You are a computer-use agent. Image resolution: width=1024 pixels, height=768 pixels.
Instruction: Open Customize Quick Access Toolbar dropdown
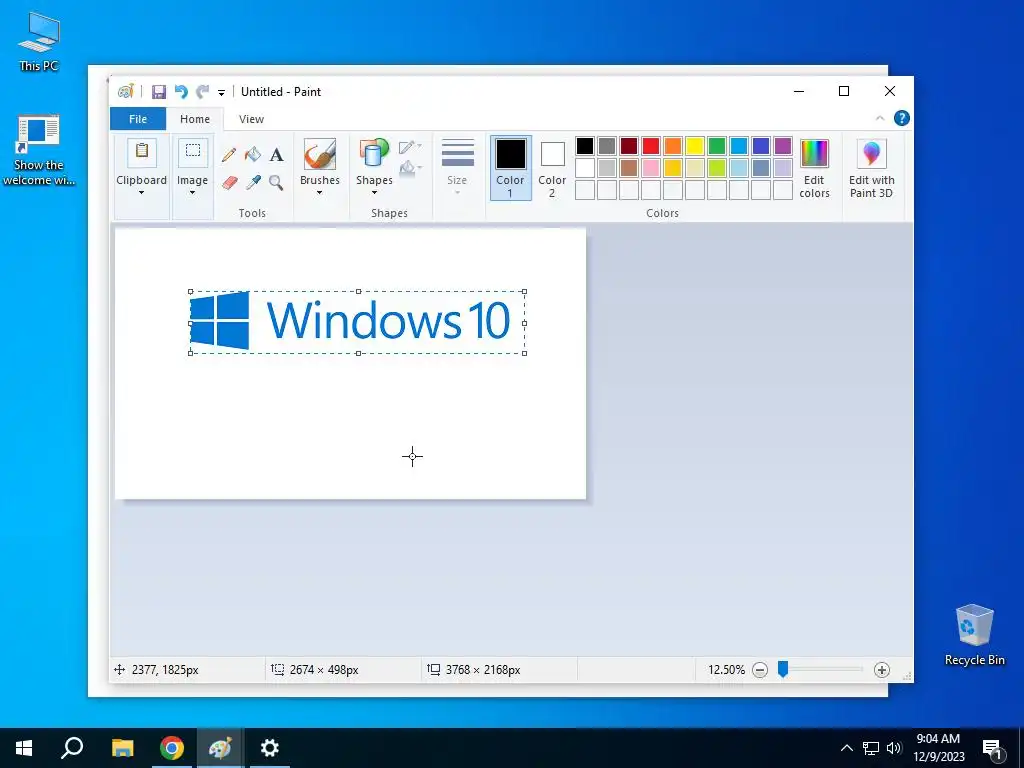[221, 93]
